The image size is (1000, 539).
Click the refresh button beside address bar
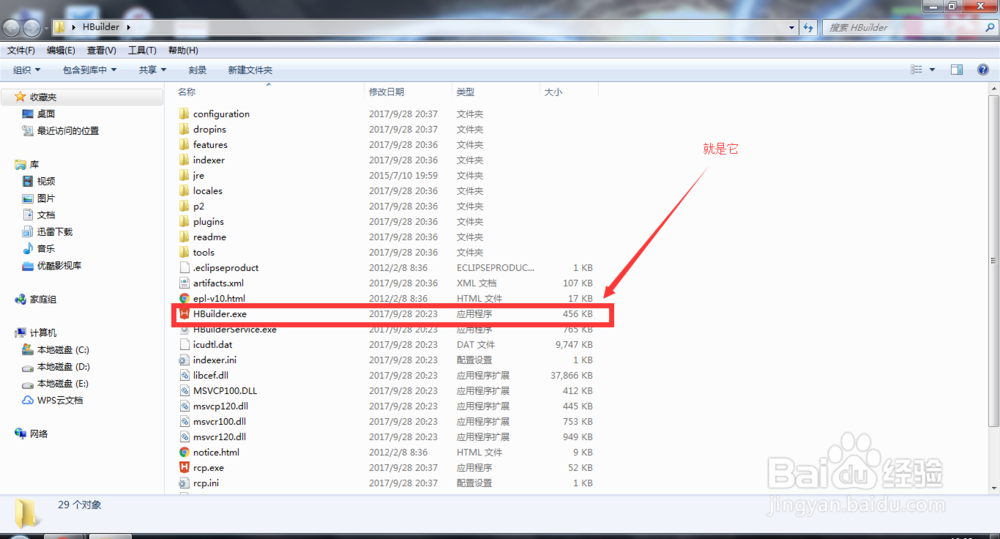[x=809, y=27]
